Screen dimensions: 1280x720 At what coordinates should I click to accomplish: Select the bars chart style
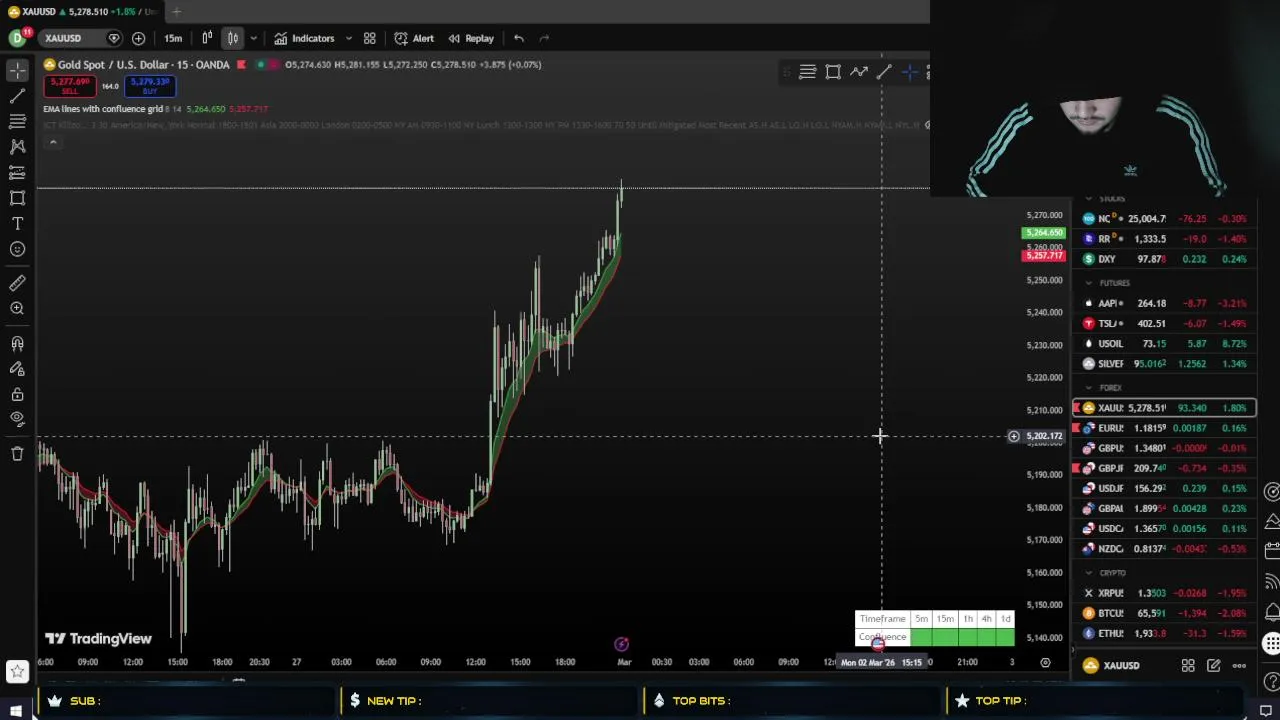208,38
